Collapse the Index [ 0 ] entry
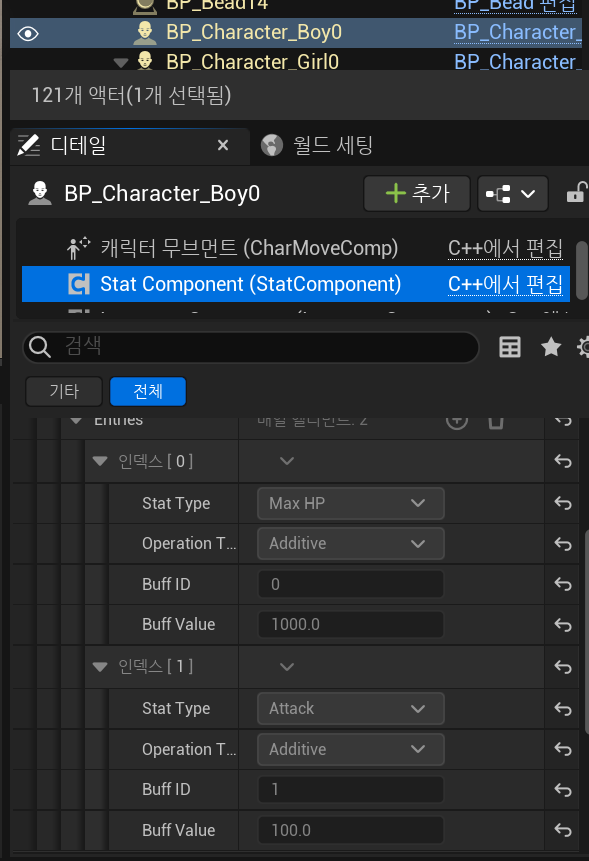Viewport: 589px width, 861px height. 100,461
